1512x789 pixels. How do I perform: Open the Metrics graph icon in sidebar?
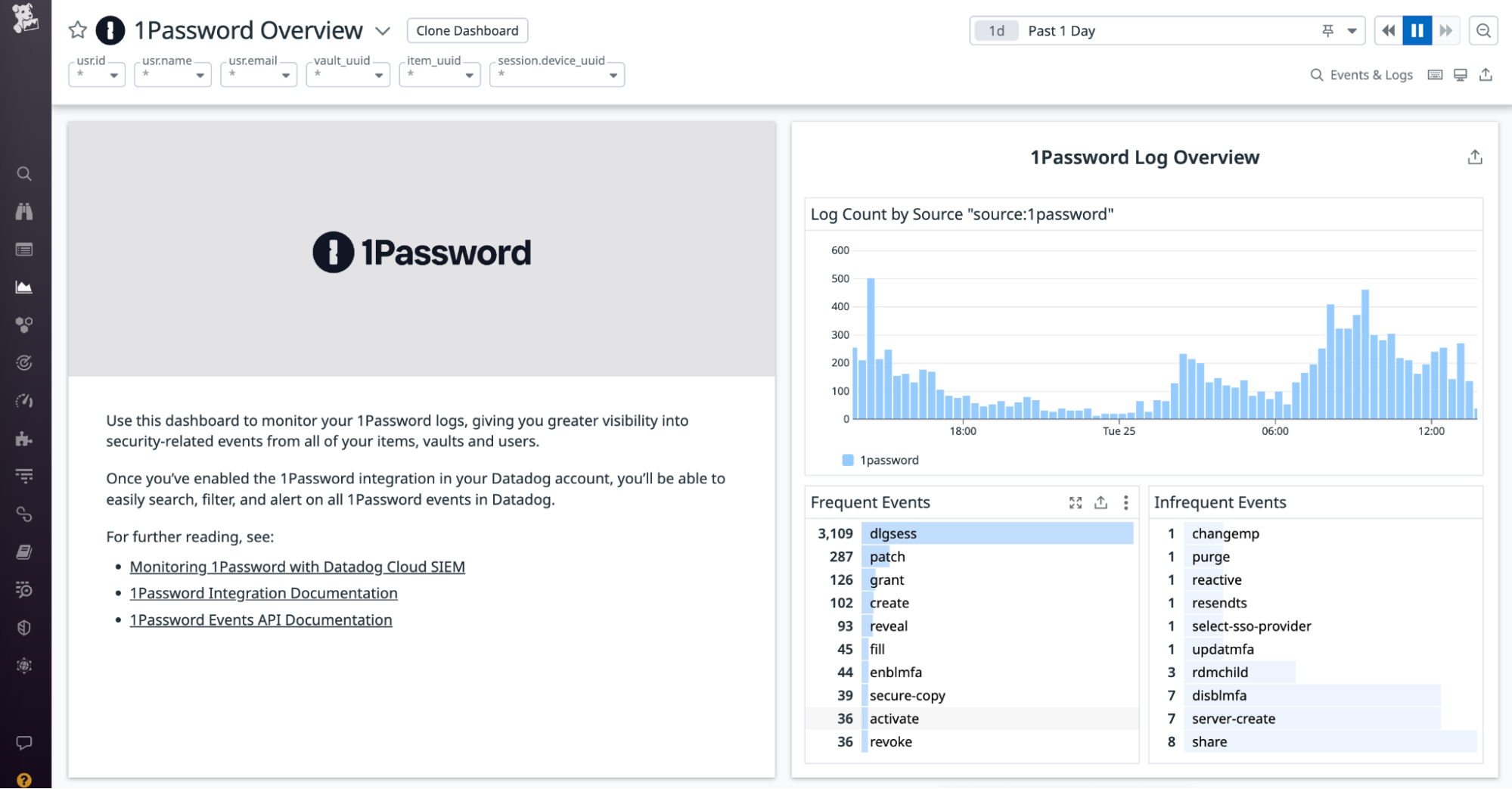pyautogui.click(x=24, y=287)
